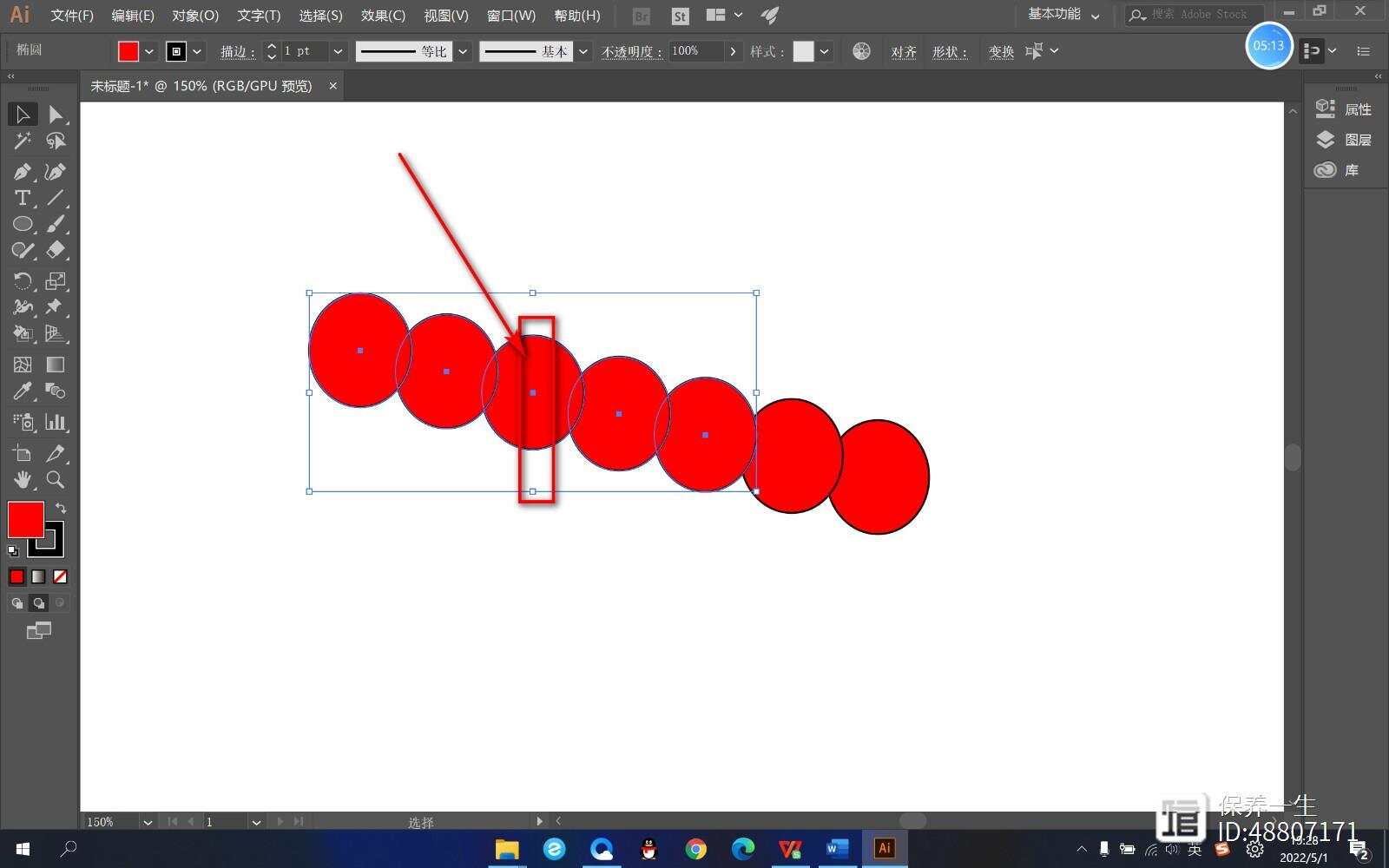Open the 选择(S) menu
This screenshot has height=868, width=1389.
(x=320, y=16)
